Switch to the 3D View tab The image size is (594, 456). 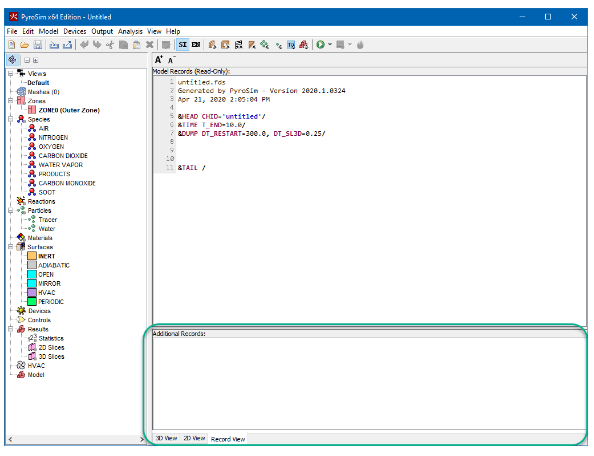[166, 438]
